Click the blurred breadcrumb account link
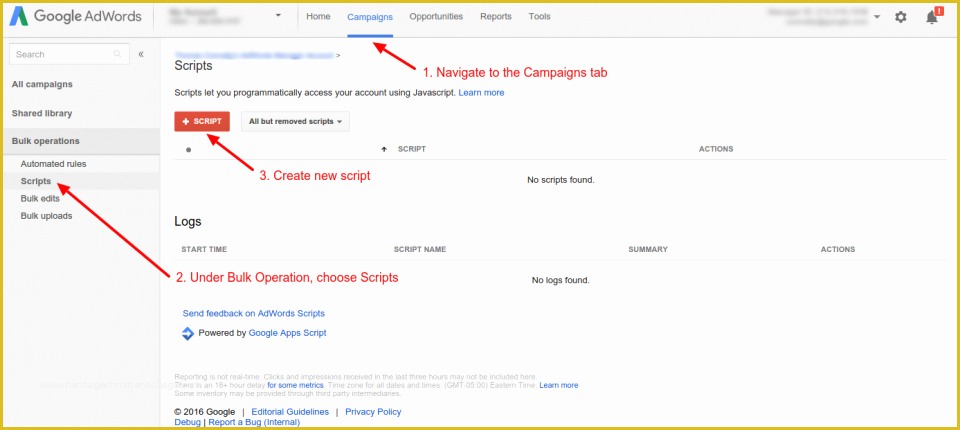Image resolution: width=960 pixels, height=430 pixels. [x=254, y=55]
